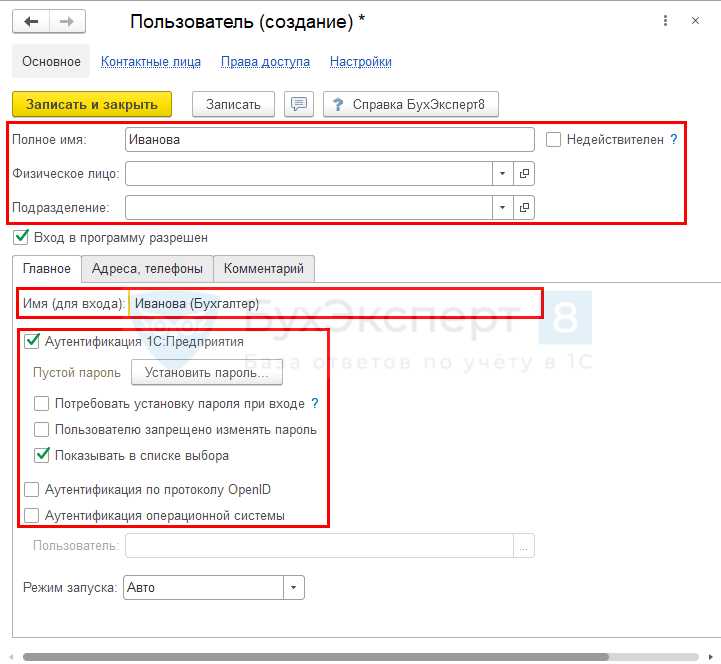Open the Режим запуска dropdown
This screenshot has height=664, width=721.
(293, 588)
